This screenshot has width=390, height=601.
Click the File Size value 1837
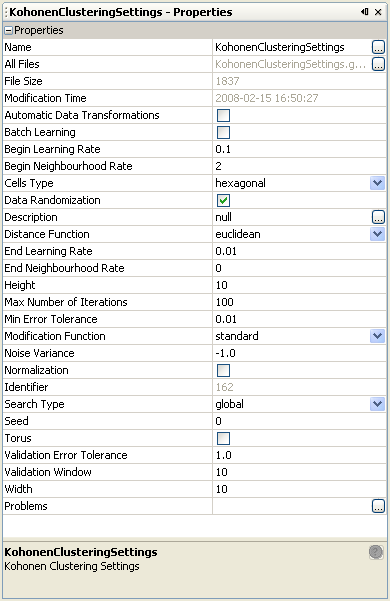pos(227,81)
